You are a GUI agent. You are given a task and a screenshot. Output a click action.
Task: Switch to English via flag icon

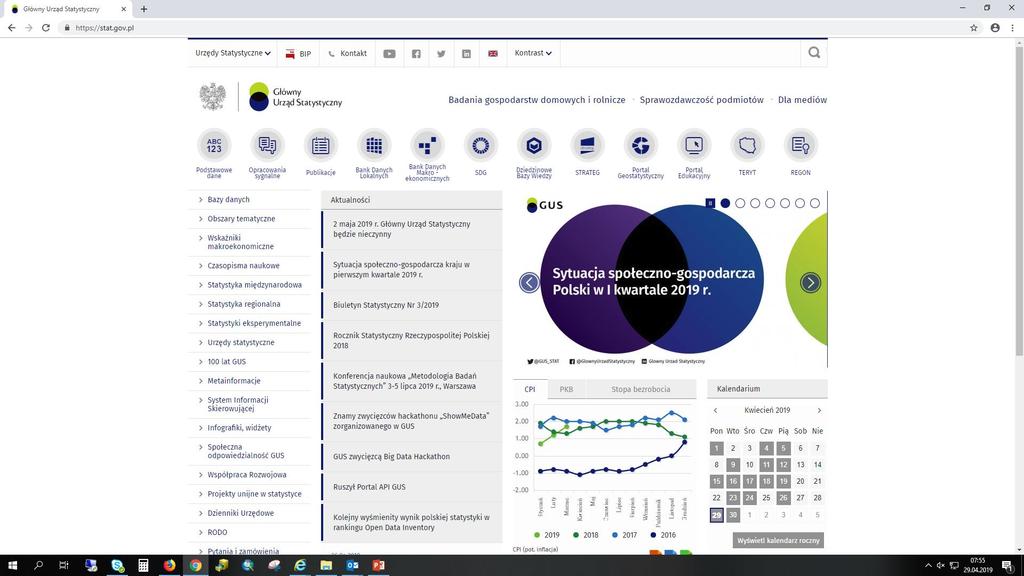(493, 54)
